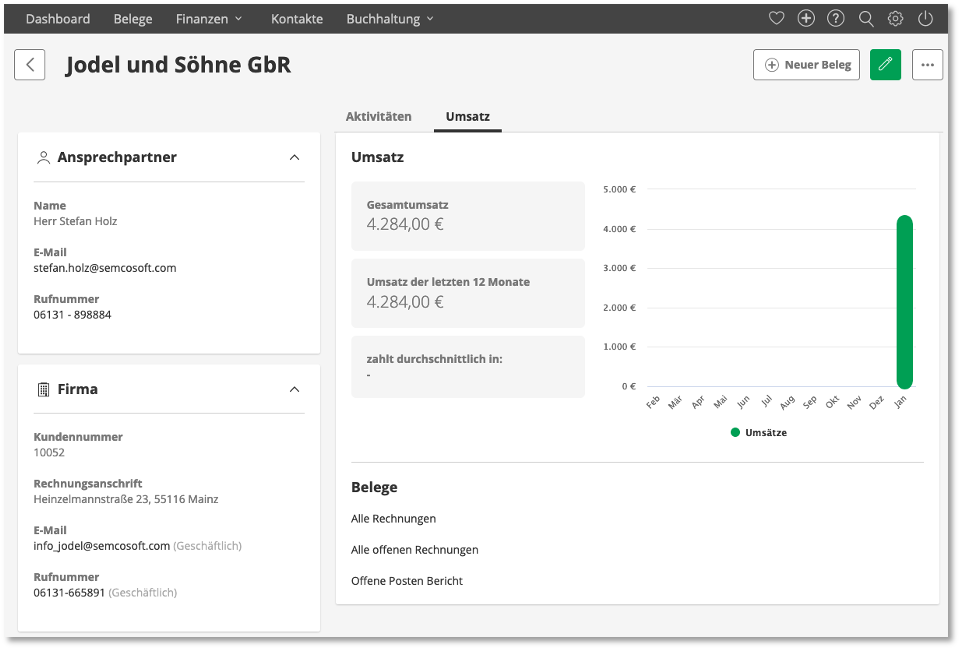The width and height of the screenshot is (962, 650).
Task: Click the green Jan revenue bar
Action: (904, 302)
